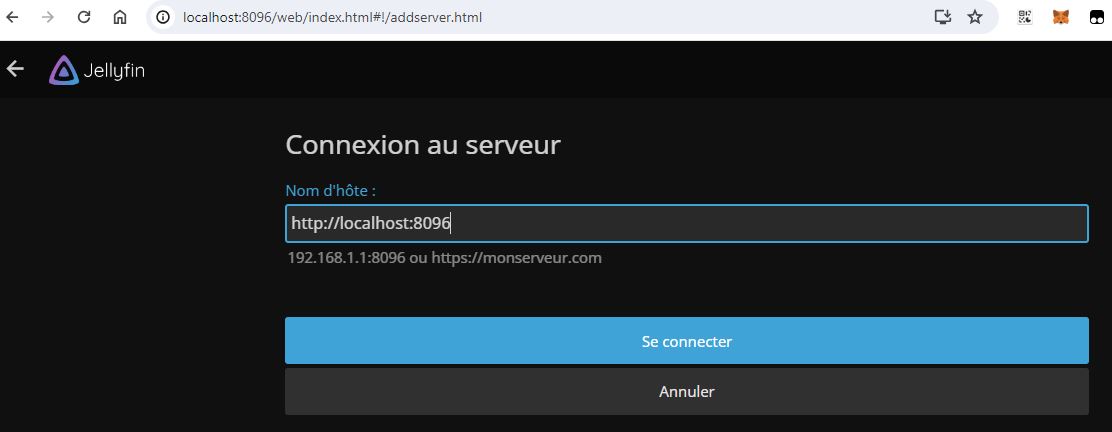Click the Tampermonkey extension icon
The height and width of the screenshot is (432, 1112).
coord(1096,17)
